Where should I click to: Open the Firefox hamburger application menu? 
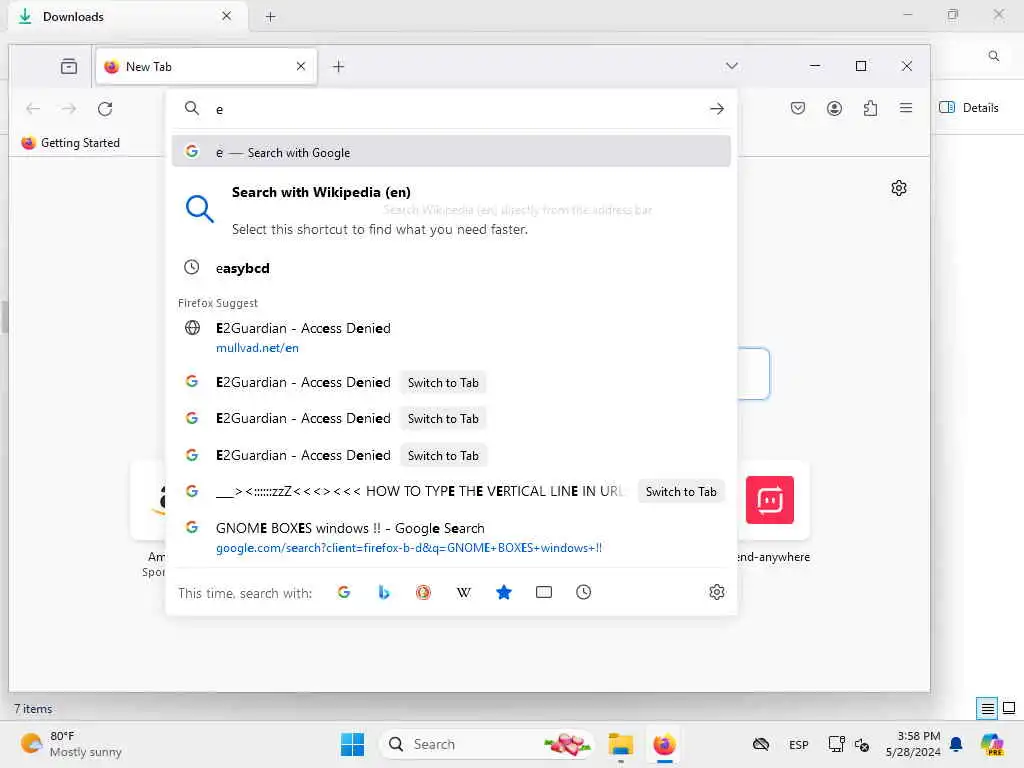point(906,108)
